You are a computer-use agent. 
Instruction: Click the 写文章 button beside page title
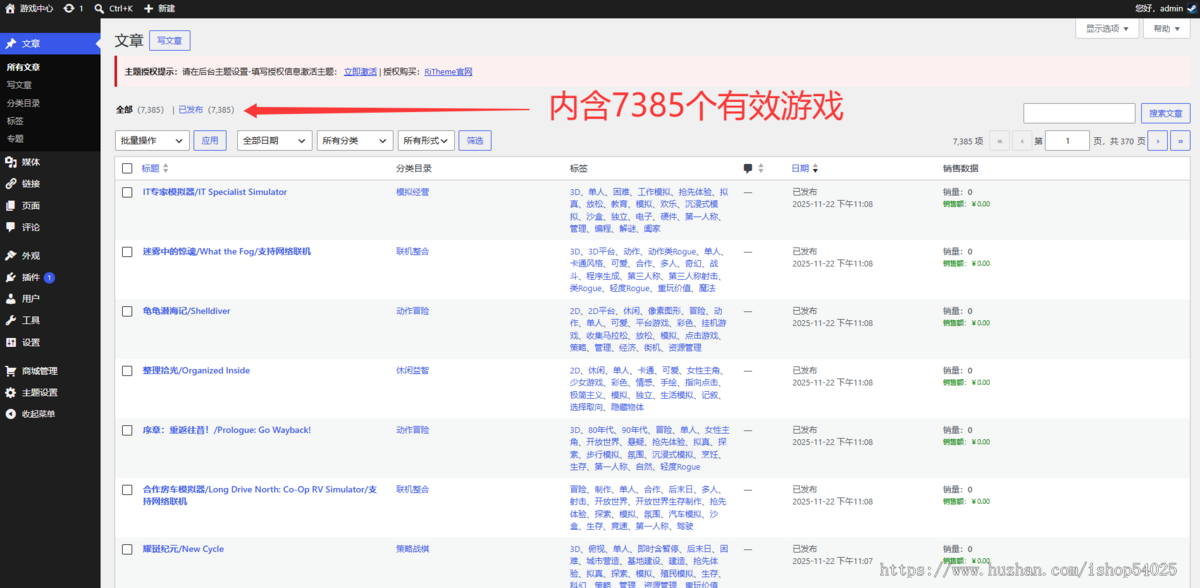click(x=170, y=41)
